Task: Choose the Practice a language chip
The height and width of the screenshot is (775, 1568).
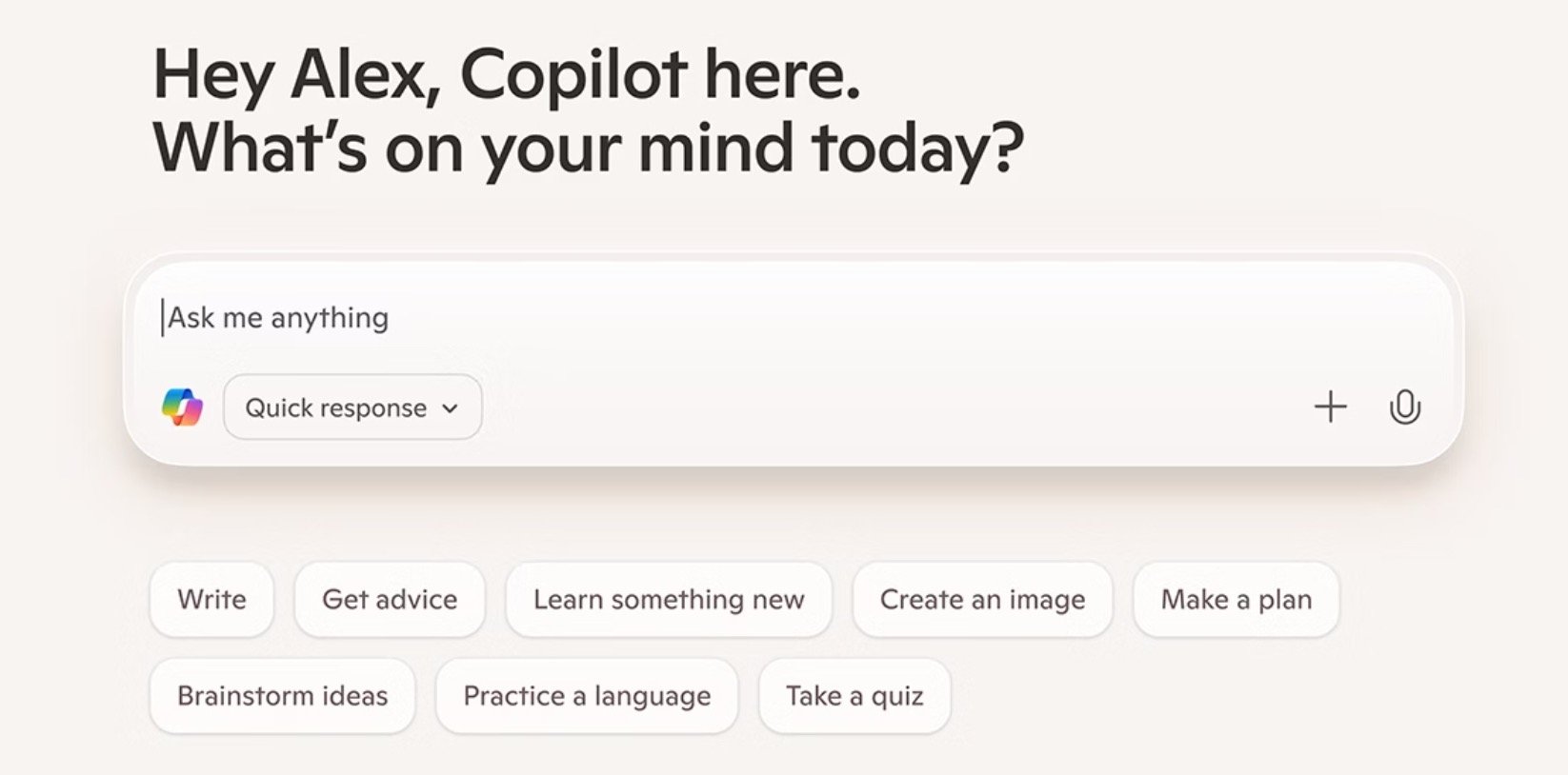Action: pos(587,696)
